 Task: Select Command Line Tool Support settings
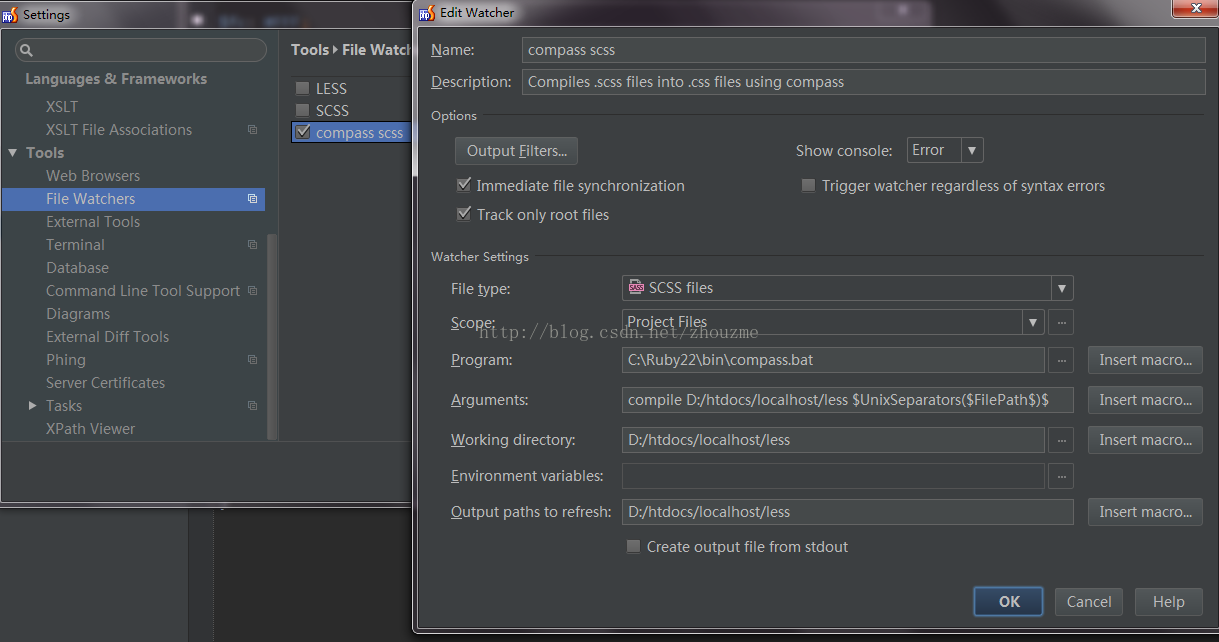click(143, 291)
